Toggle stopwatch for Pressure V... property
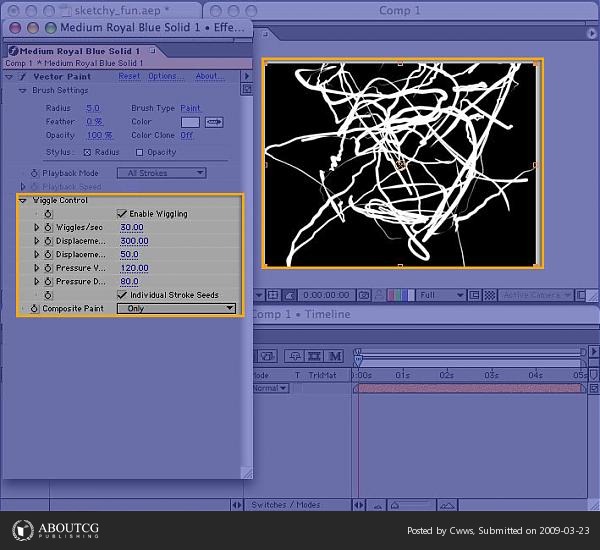Viewport: 600px width, 550px height. click(48, 268)
